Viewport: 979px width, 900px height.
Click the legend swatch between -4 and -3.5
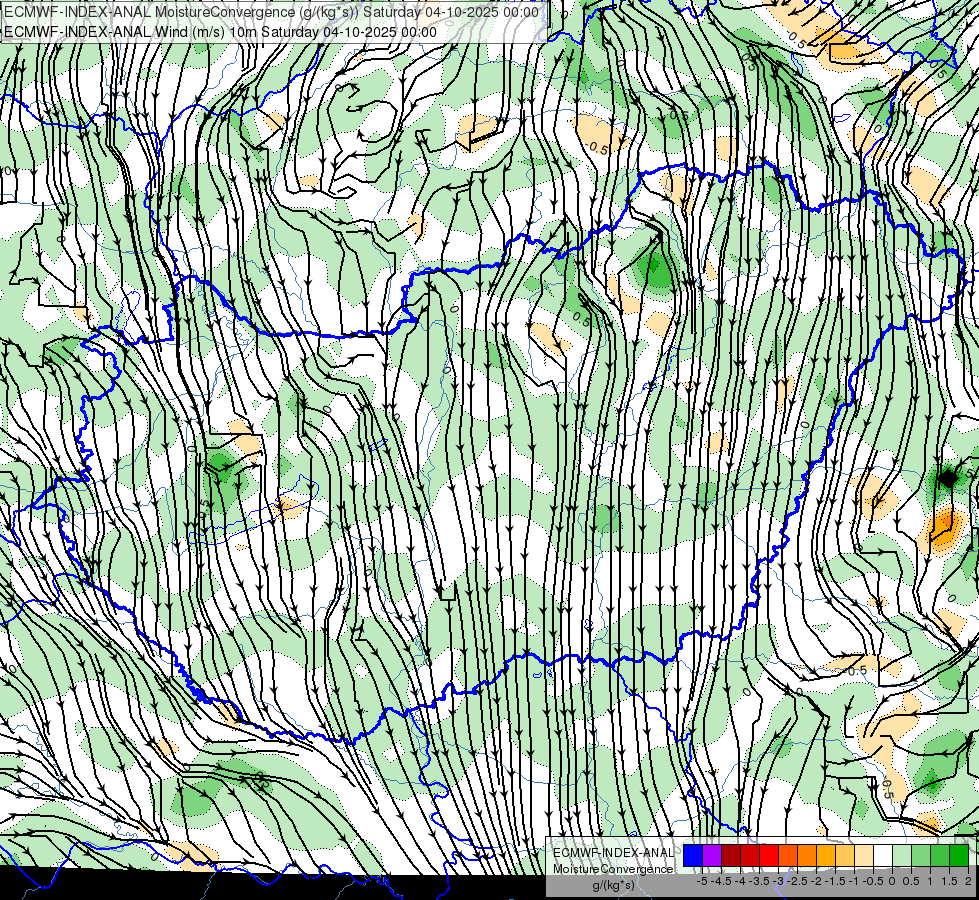click(750, 856)
